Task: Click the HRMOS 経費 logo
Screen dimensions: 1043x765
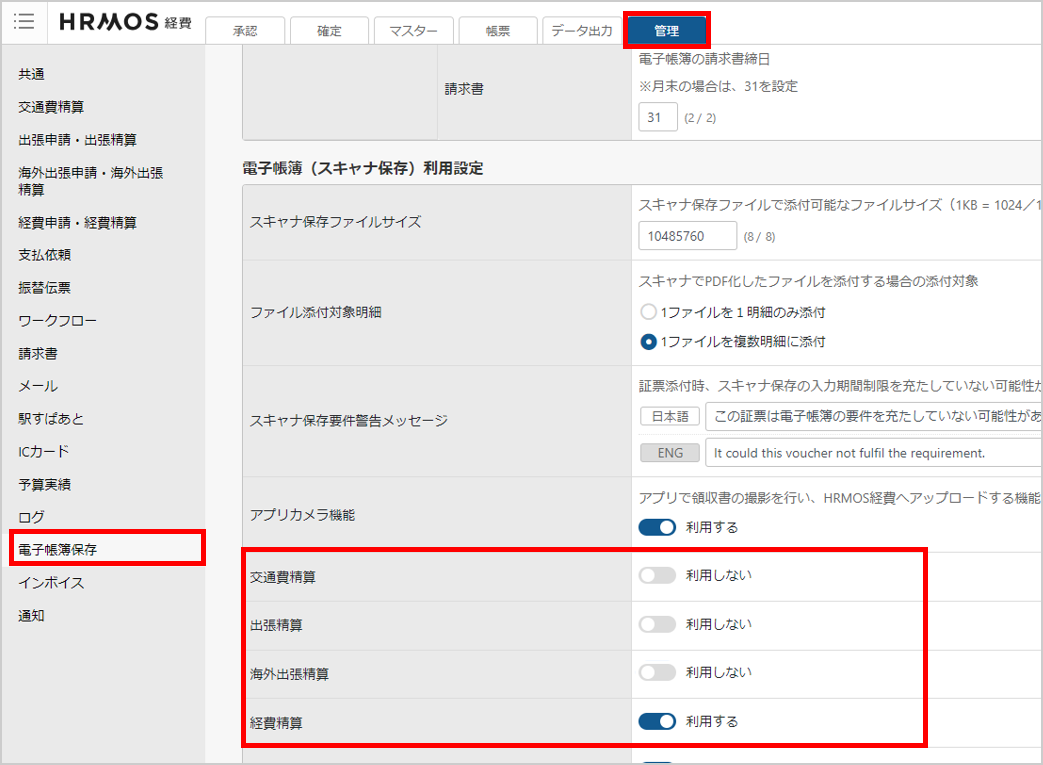Action: click(125, 22)
